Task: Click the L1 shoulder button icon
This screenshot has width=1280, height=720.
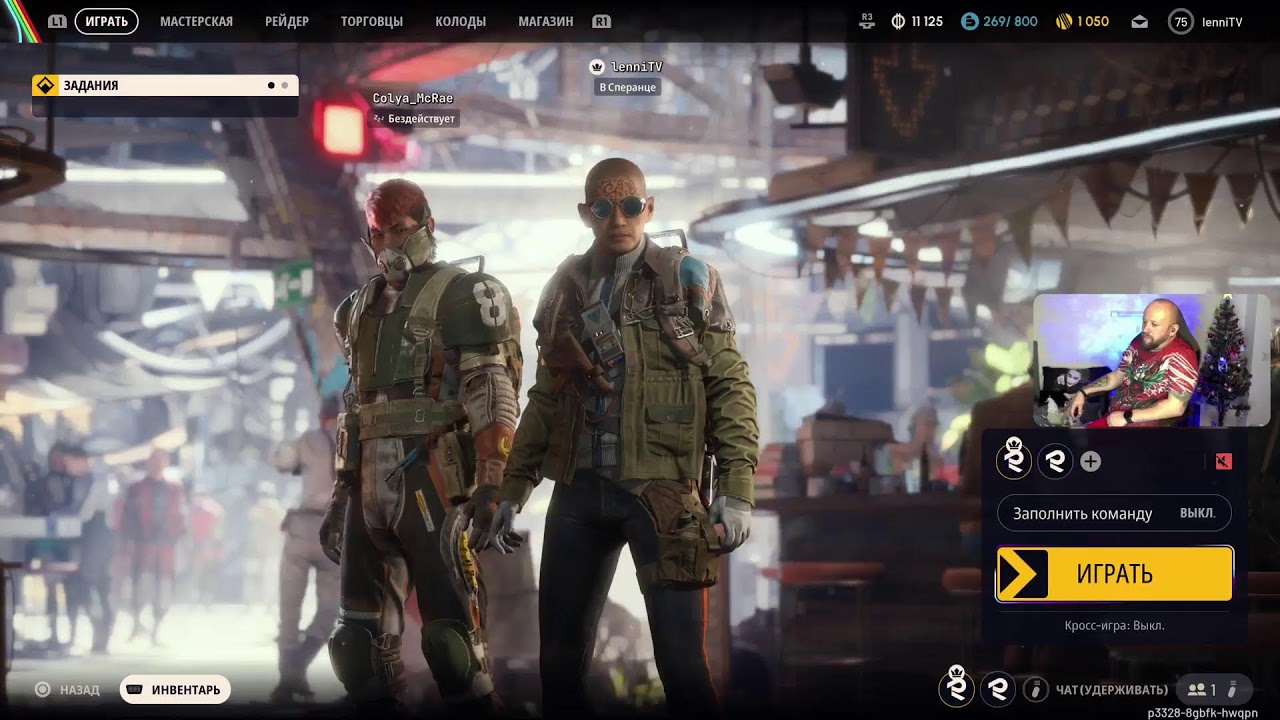Action: pyautogui.click(x=58, y=21)
